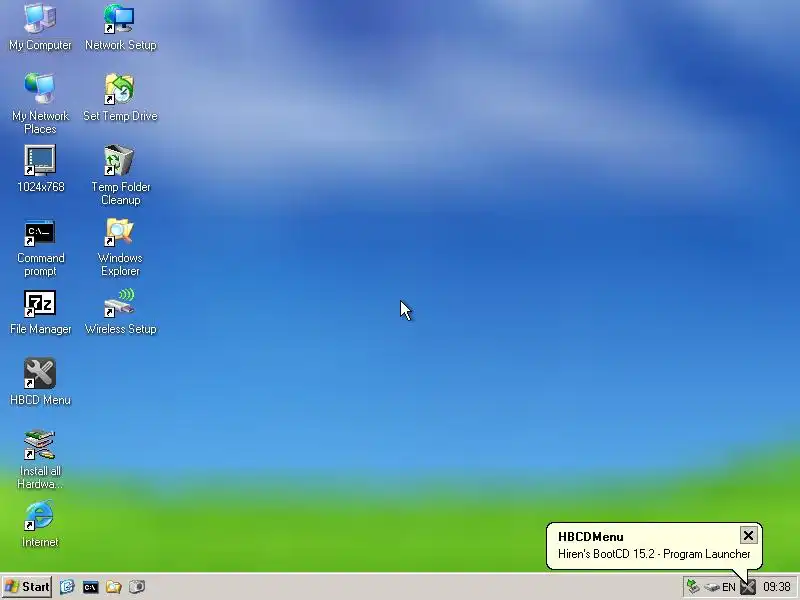This screenshot has width=800, height=600.
Task: Open the Network Setup shortcut
Action: click(120, 27)
